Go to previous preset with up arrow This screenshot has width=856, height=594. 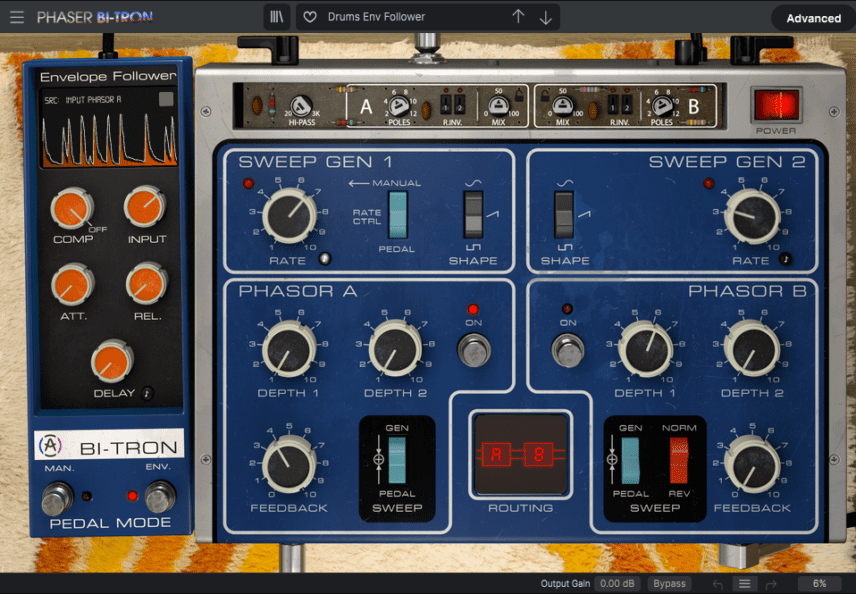(x=518, y=17)
